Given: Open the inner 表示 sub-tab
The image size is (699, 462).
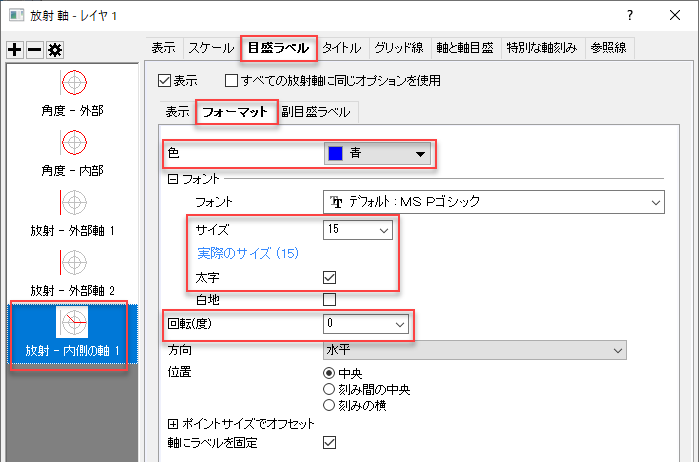Looking at the screenshot, I should tap(178, 112).
